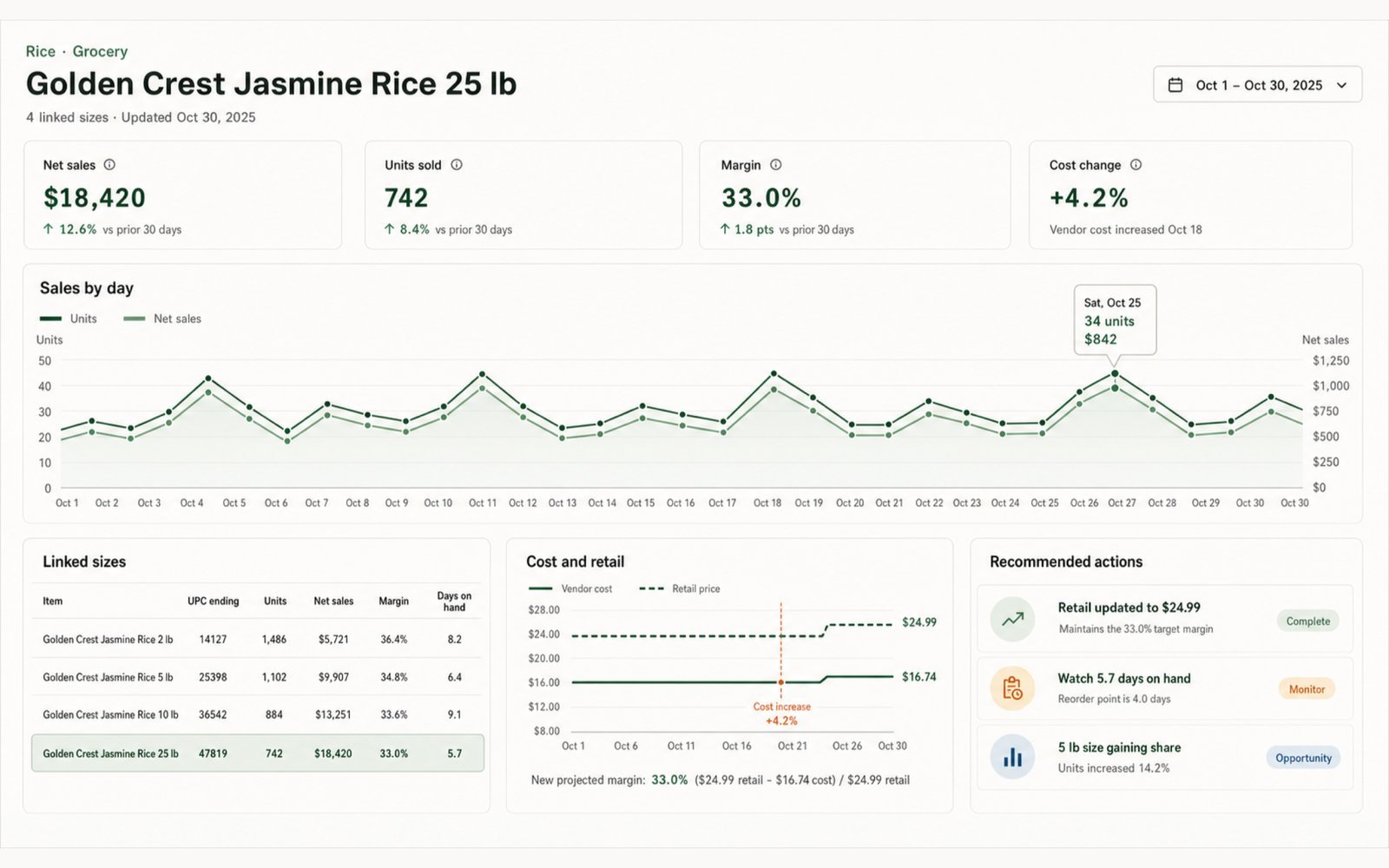Image resolution: width=1389 pixels, height=868 pixels.
Task: Toggle the Units legend swatch in Sales by day
Action: pos(50,319)
